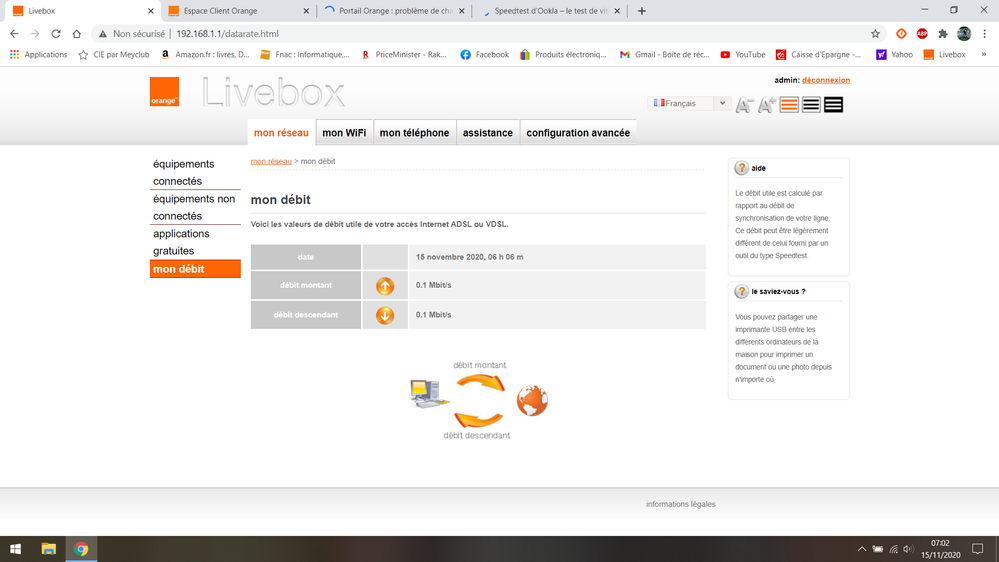This screenshot has width=999, height=562.
Task: Open File Explorer from the taskbar
Action: [x=48, y=549]
